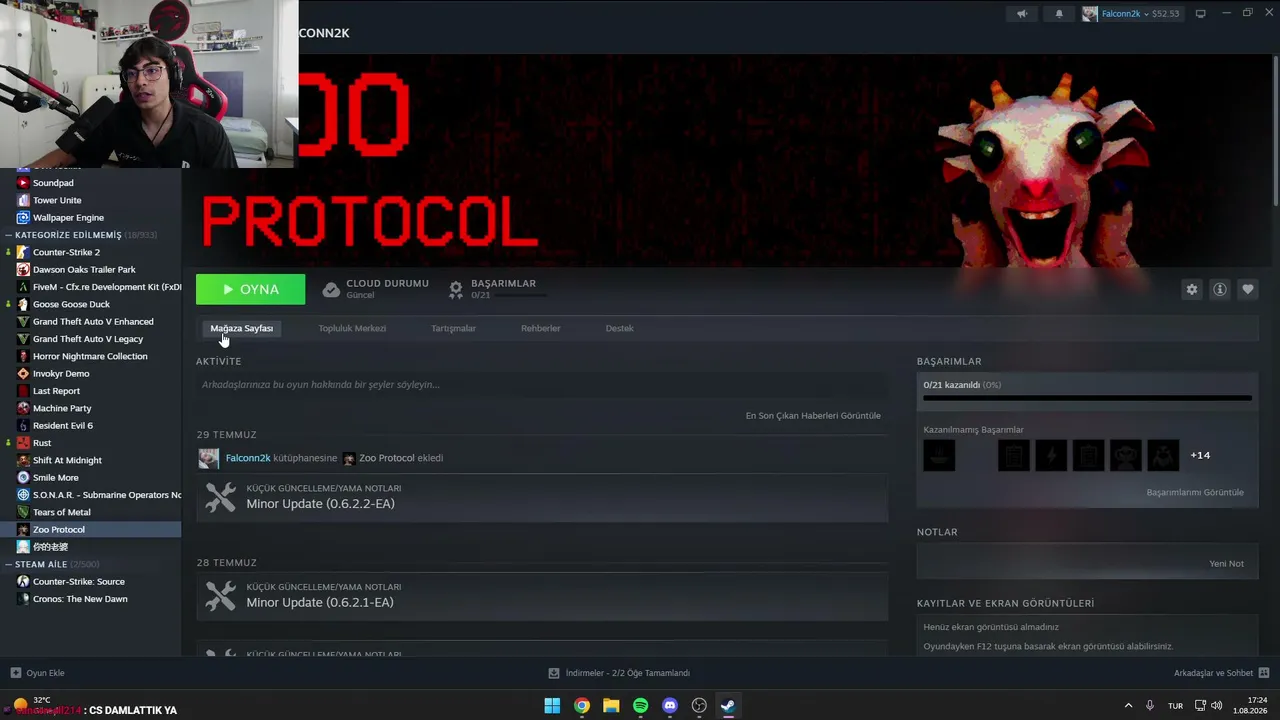The height and width of the screenshot is (720, 1280).
Task: Select Horror Nightmare Collection
Action: click(91, 356)
